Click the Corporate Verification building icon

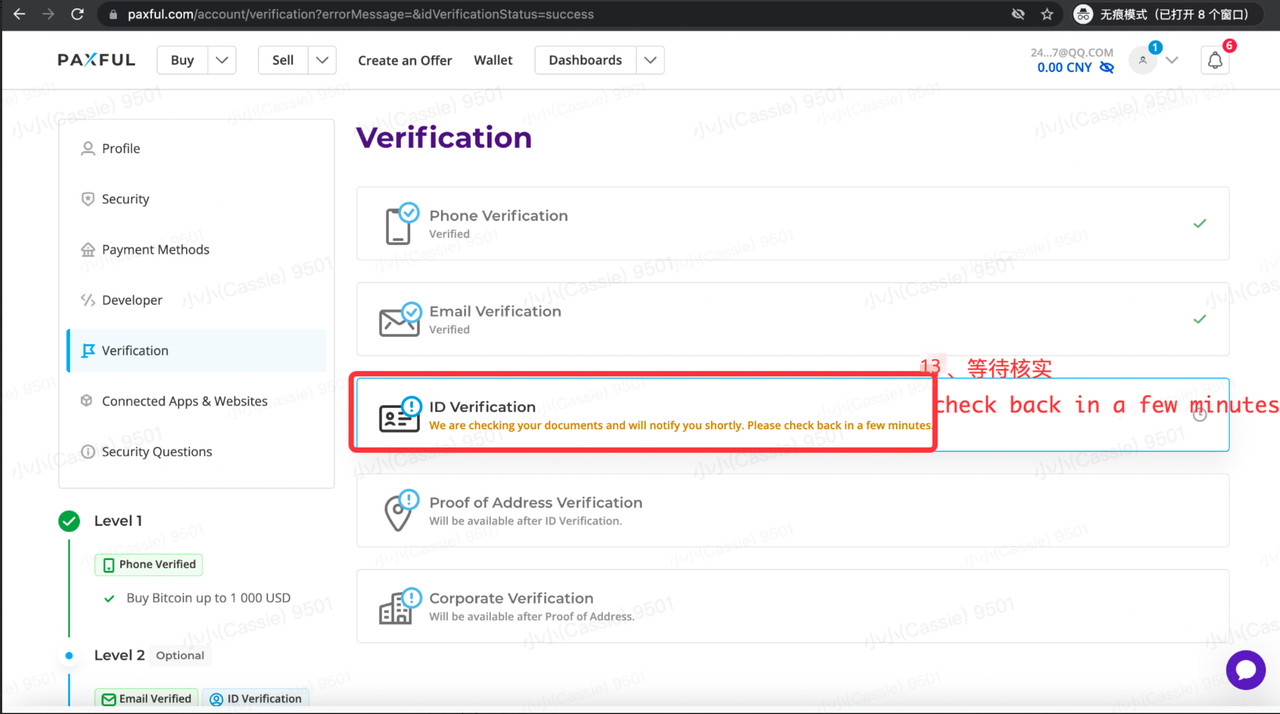(399, 606)
